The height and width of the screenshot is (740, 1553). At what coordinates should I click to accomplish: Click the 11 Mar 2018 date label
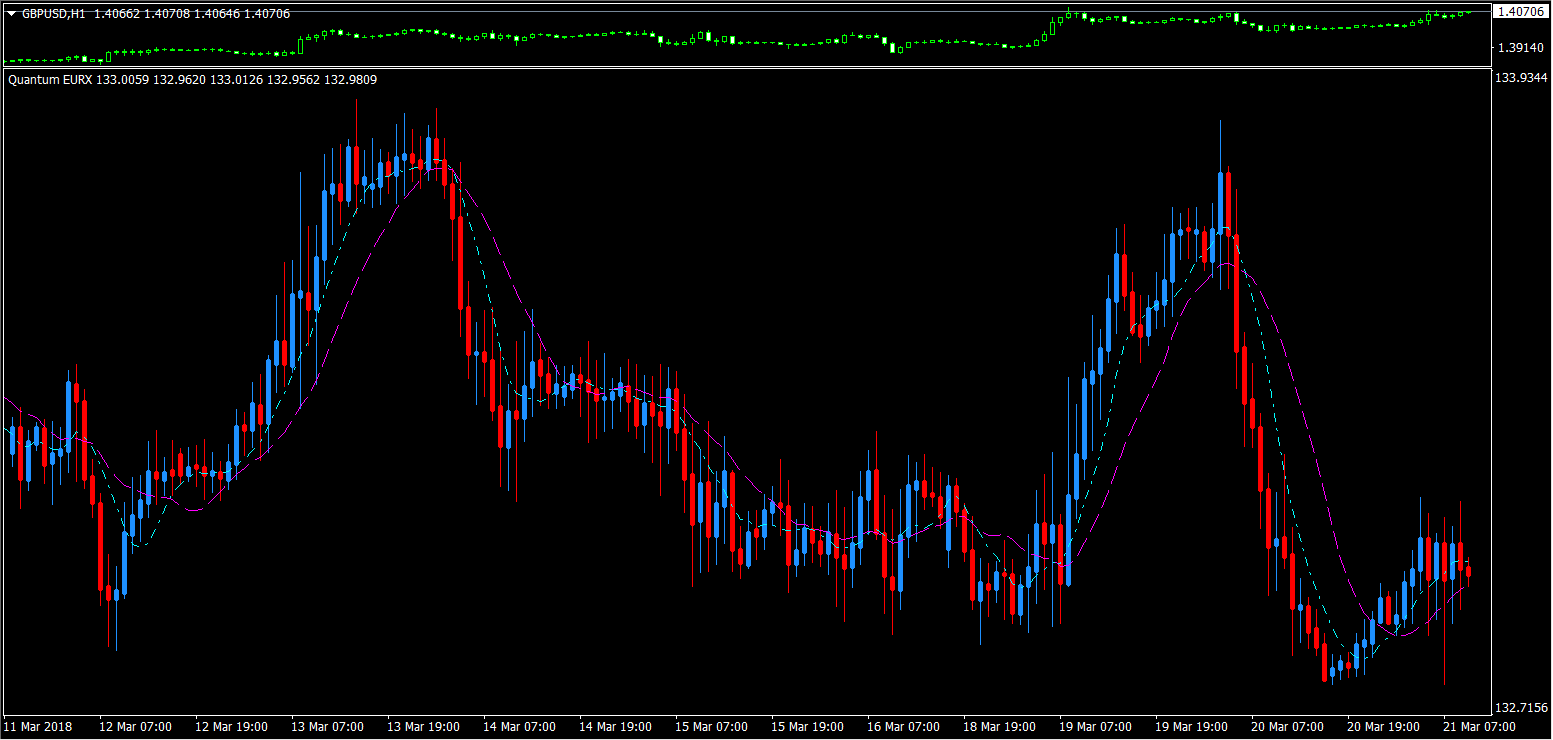click(37, 727)
